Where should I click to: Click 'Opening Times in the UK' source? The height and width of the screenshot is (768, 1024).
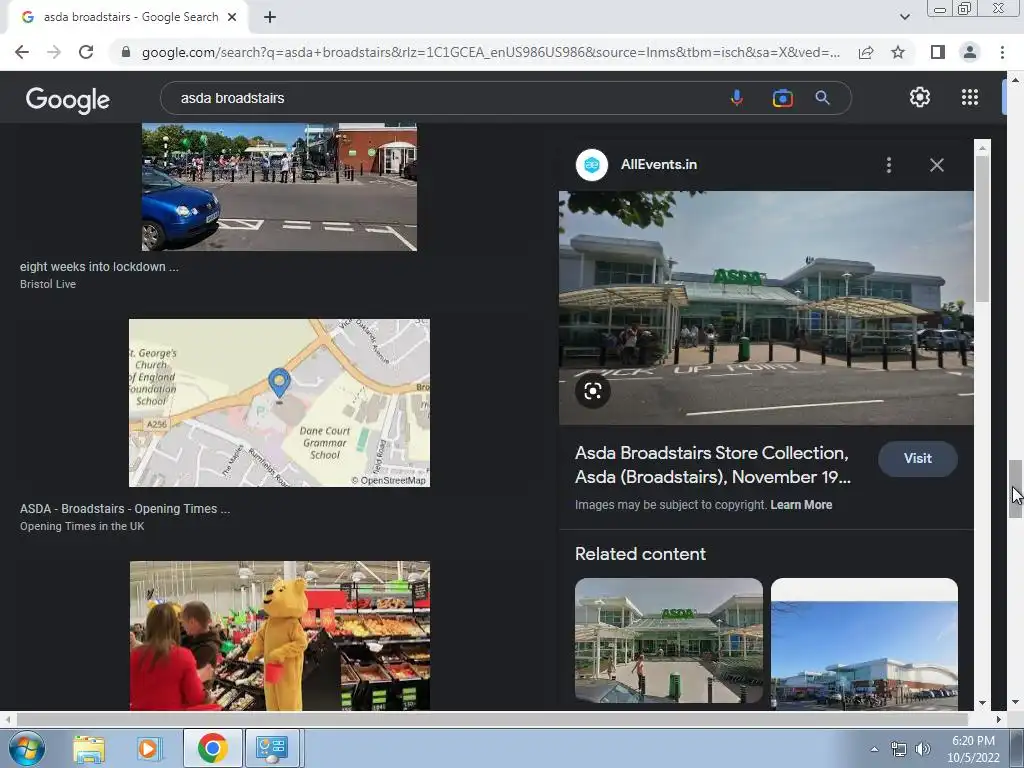point(82,526)
